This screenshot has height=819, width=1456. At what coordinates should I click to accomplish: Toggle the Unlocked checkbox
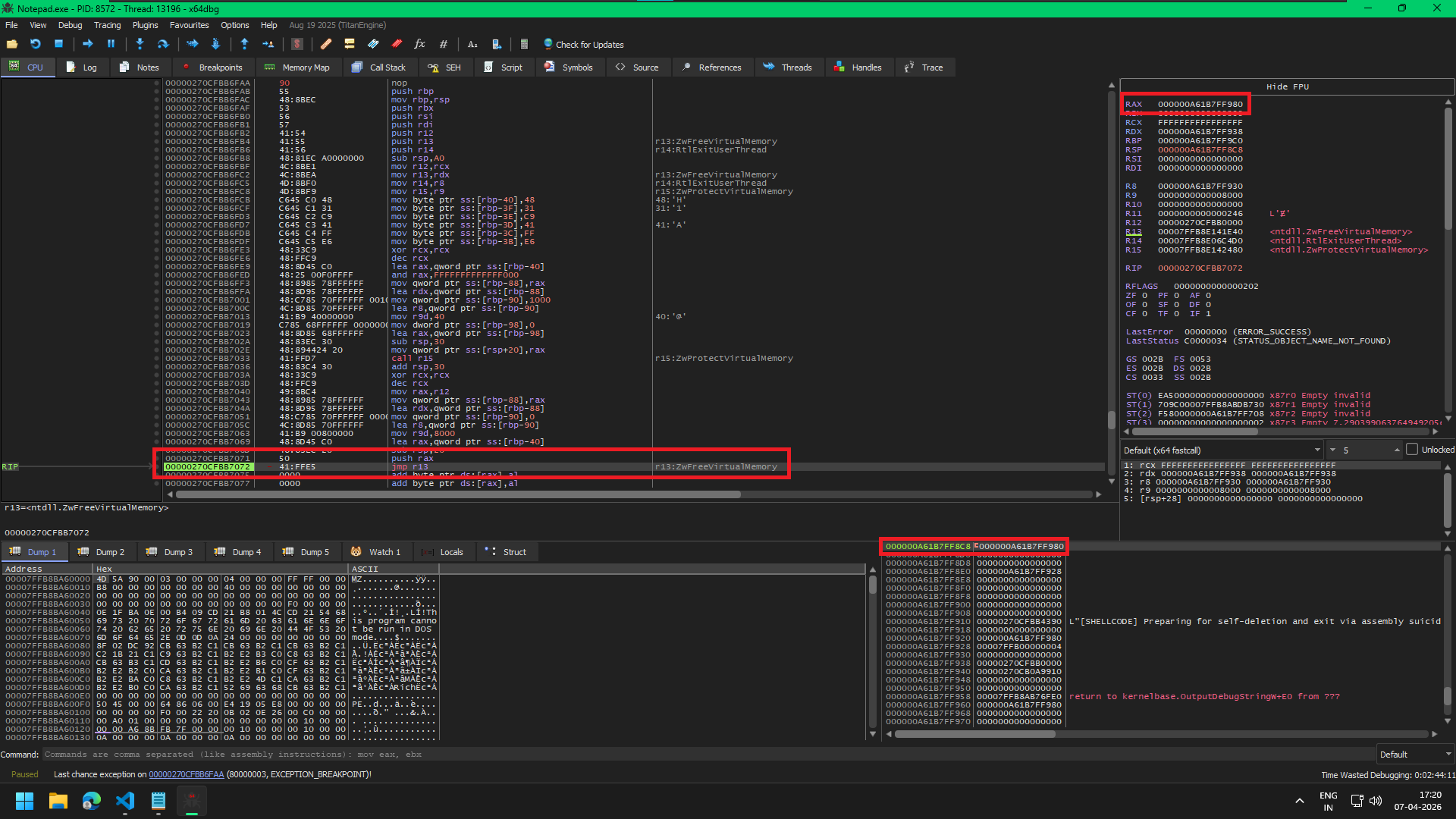coord(1412,450)
